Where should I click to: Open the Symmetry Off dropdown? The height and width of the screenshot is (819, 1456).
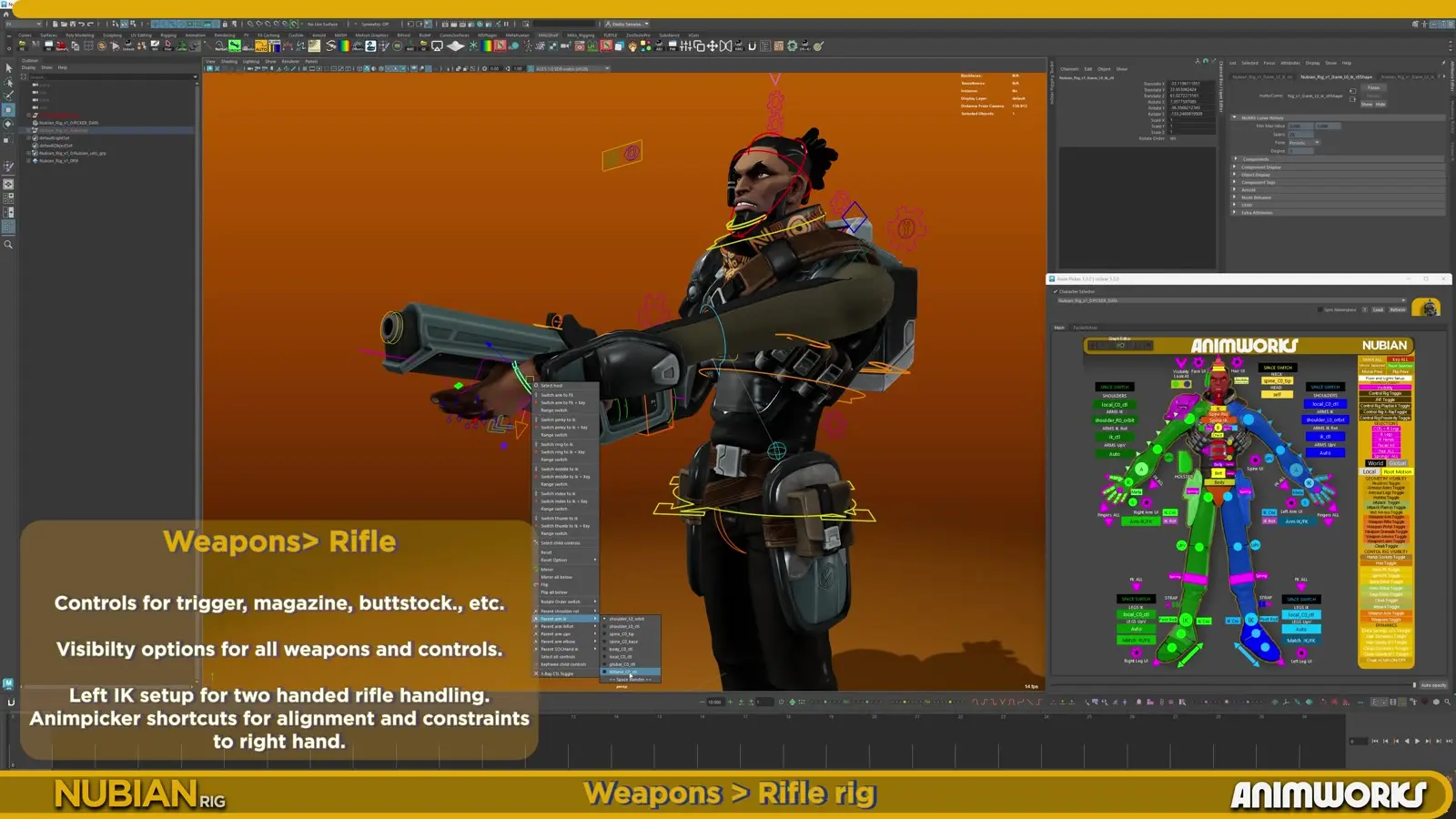coord(375,25)
